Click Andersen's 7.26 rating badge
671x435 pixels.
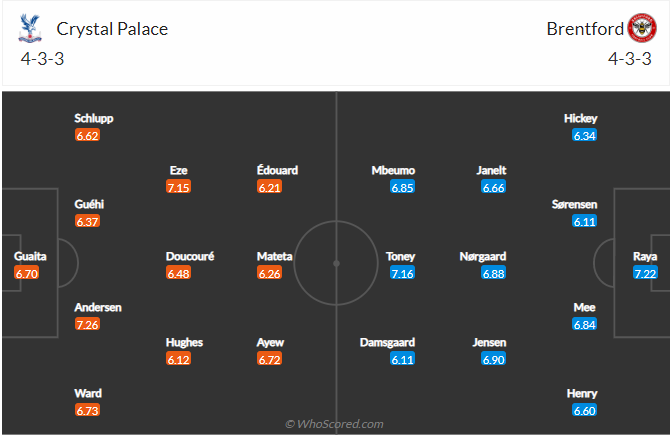pyautogui.click(x=86, y=324)
